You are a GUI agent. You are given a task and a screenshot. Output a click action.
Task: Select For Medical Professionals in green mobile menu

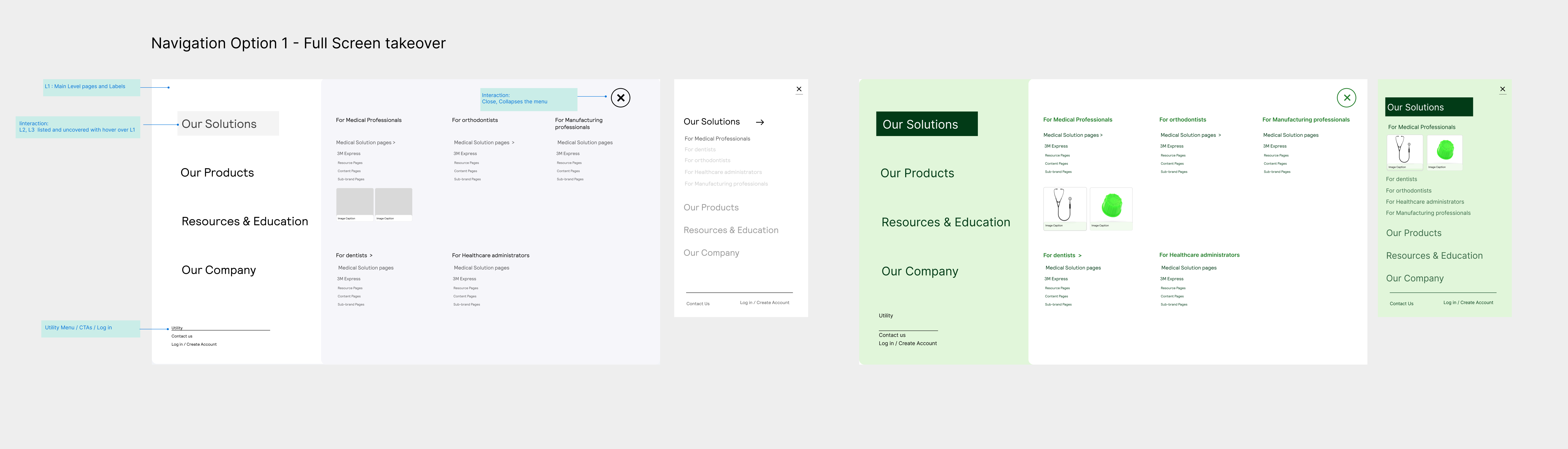tap(1421, 127)
